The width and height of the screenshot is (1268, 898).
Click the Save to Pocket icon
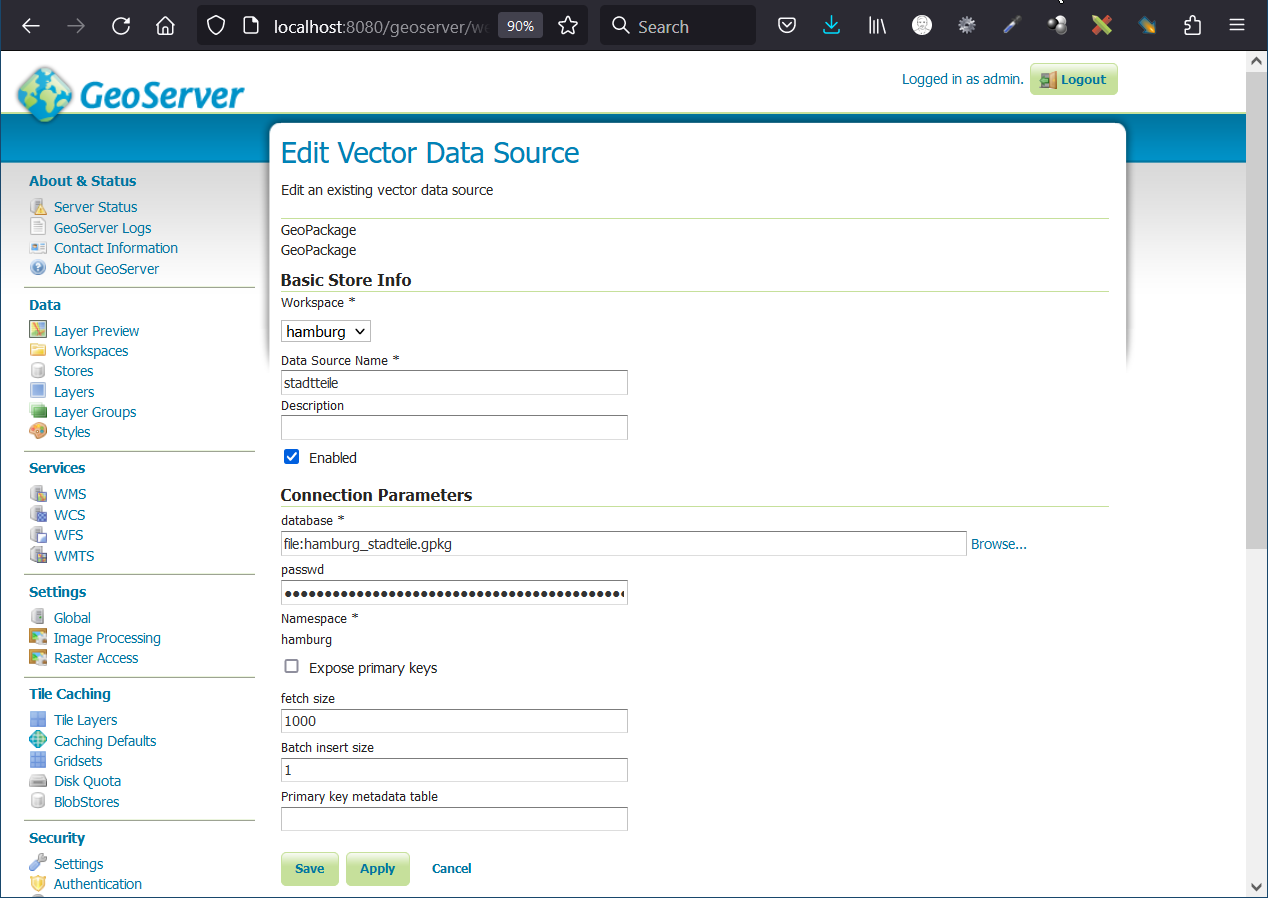787,26
